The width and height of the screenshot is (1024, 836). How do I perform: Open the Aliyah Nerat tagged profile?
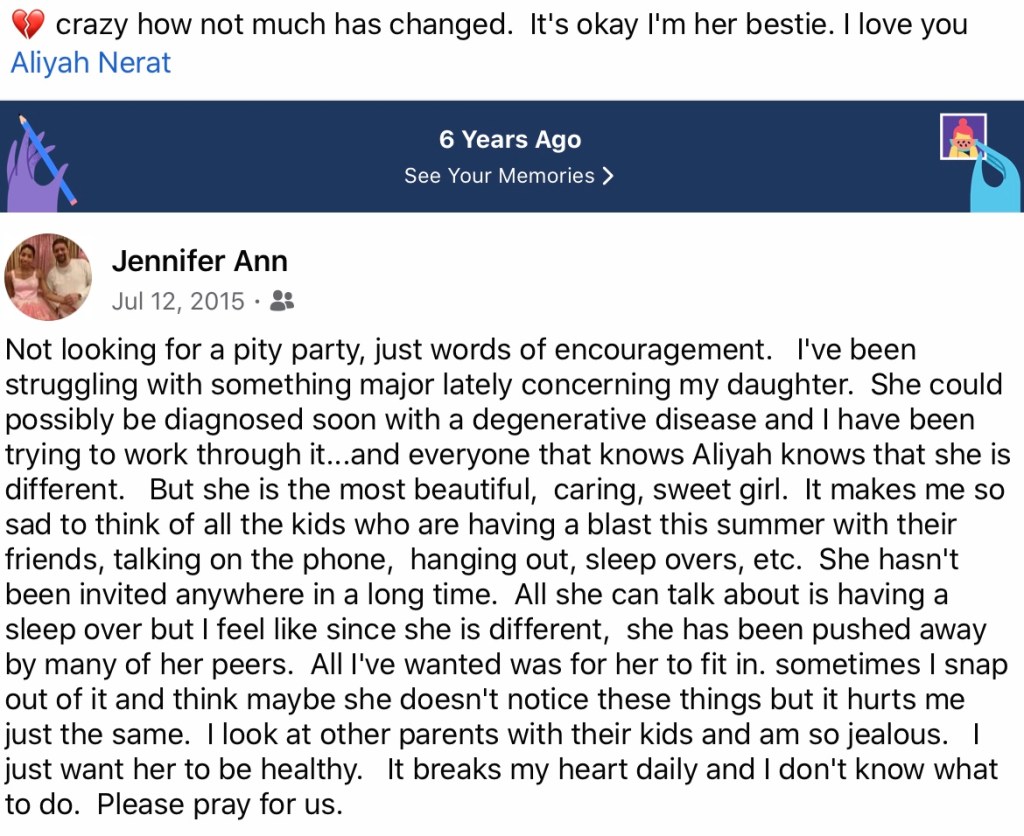click(x=90, y=63)
